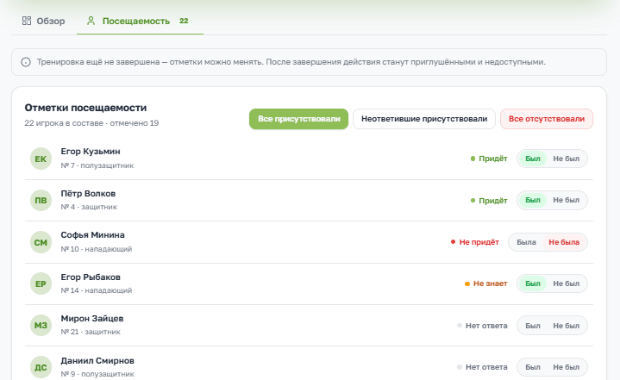Mark Егор Рыбаков as Не был
Image resolution: width=620 pixels, height=380 pixels.
566,284
